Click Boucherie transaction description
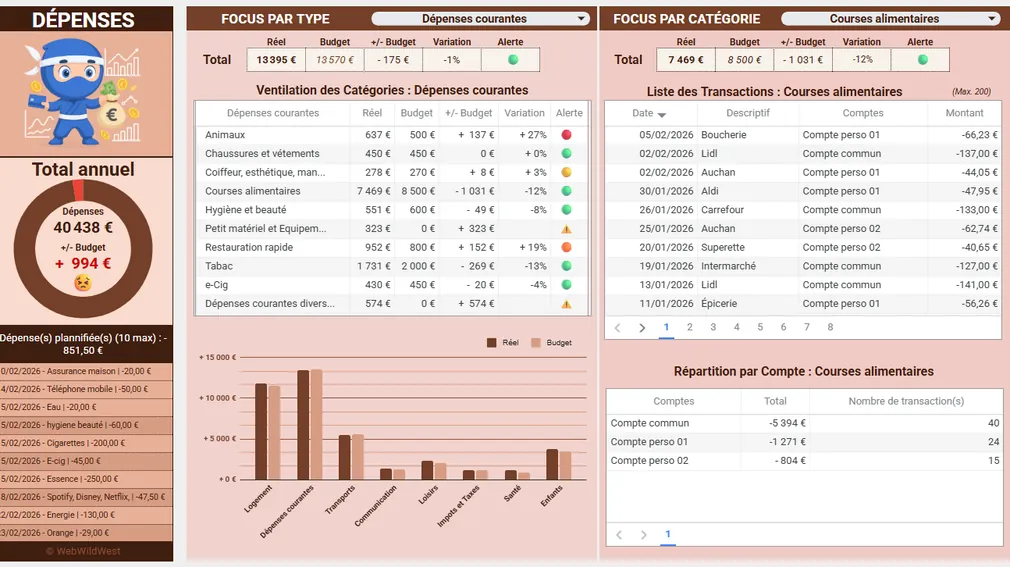The height and width of the screenshot is (567, 1010). [x=723, y=135]
